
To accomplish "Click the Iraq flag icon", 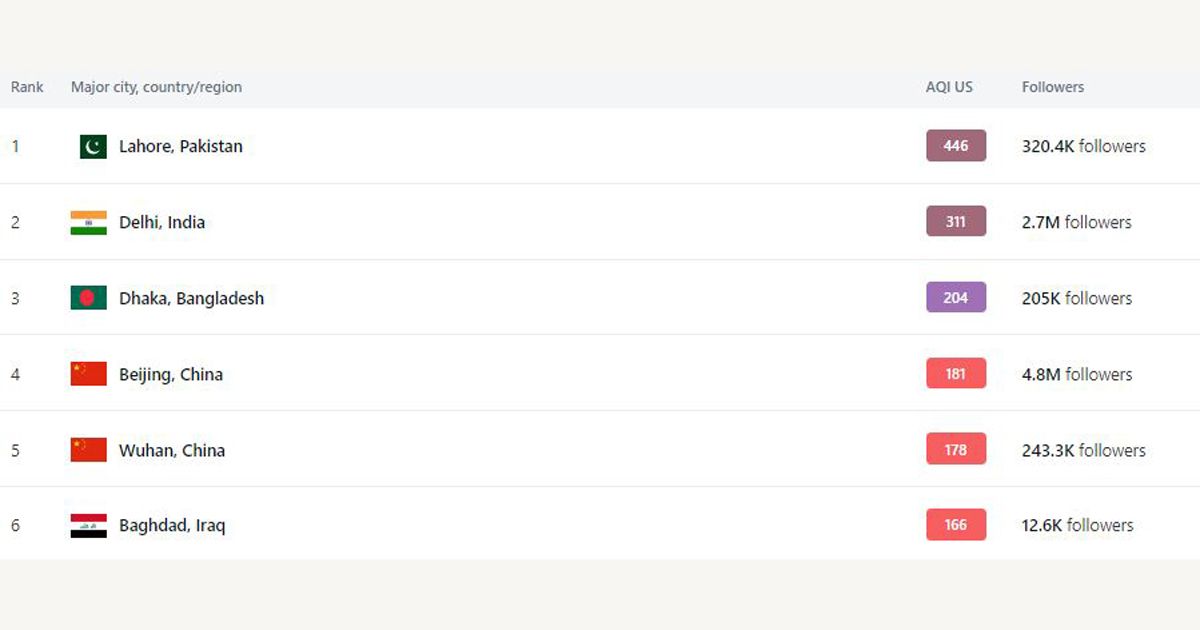I will click(89, 526).
